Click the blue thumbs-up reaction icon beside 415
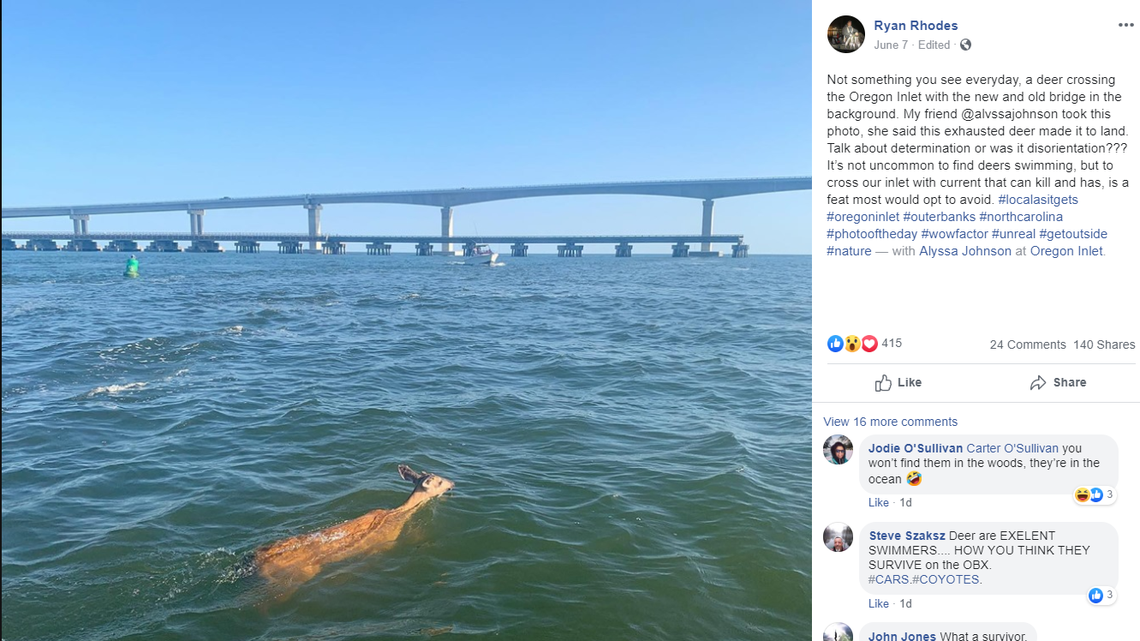Image resolution: width=1140 pixels, height=641 pixels. click(x=834, y=343)
